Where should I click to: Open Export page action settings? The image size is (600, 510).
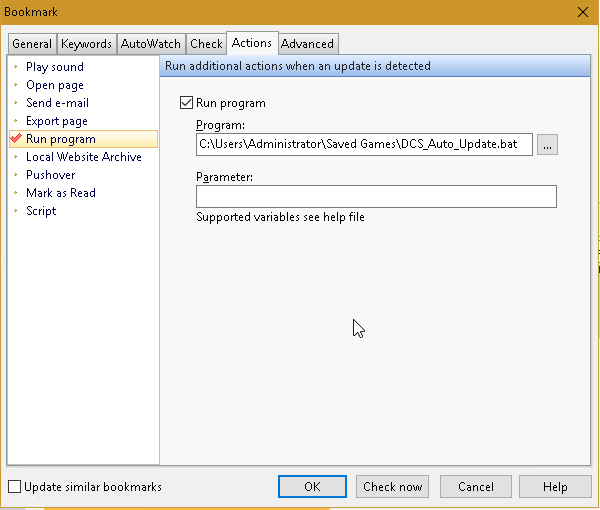click(57, 121)
